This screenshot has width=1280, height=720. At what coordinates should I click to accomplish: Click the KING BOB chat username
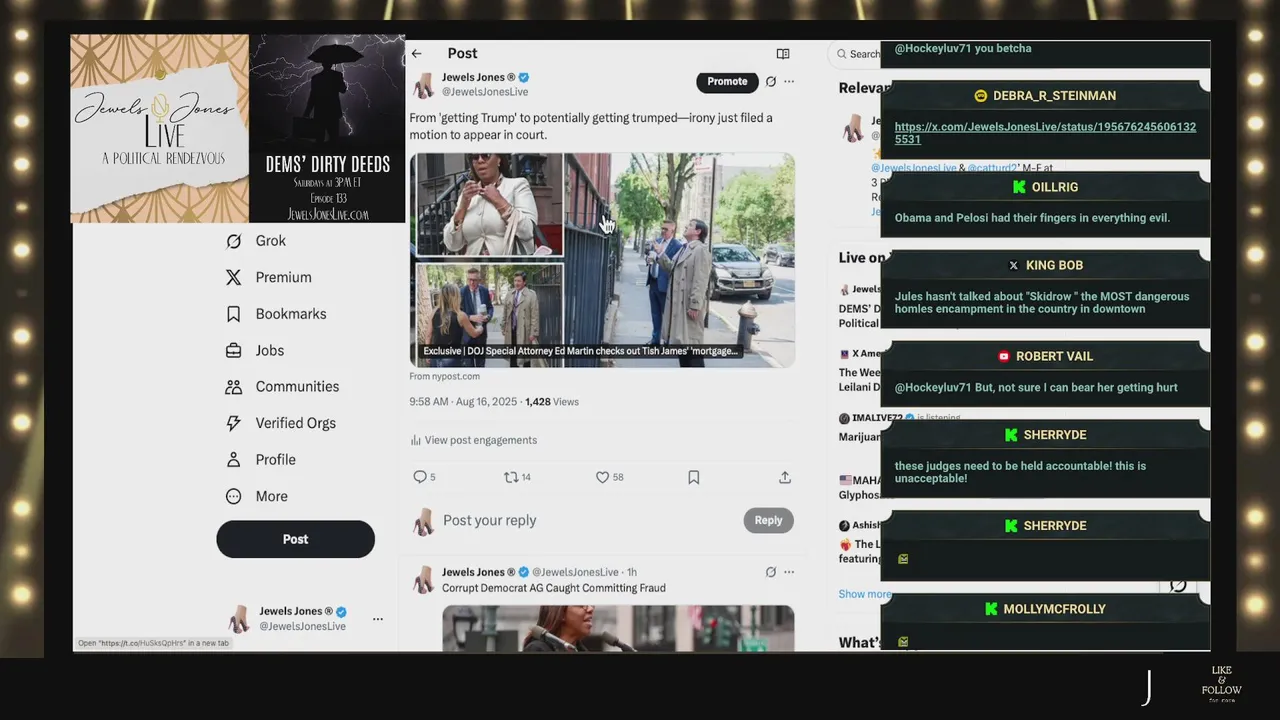[x=1054, y=265]
